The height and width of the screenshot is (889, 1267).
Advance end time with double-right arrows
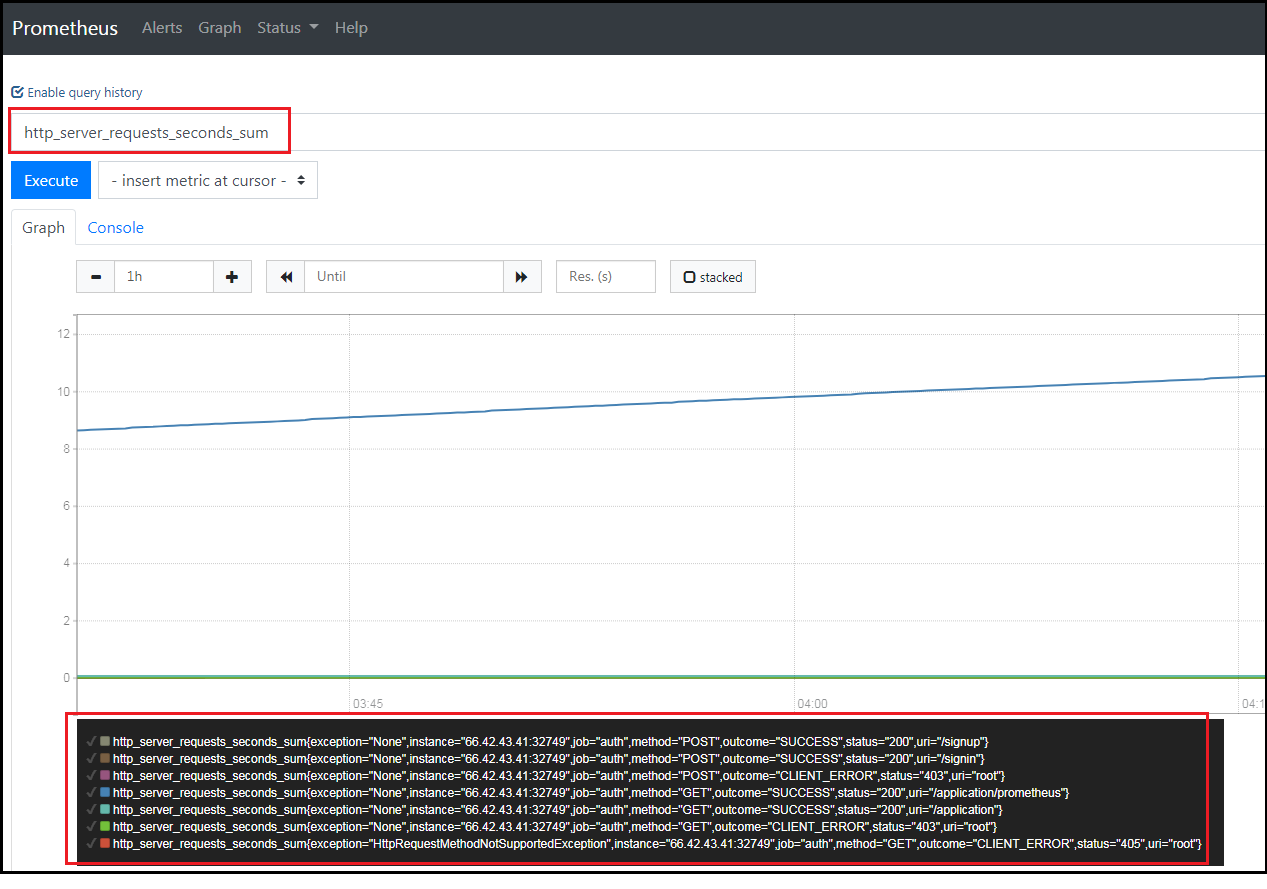[521, 277]
